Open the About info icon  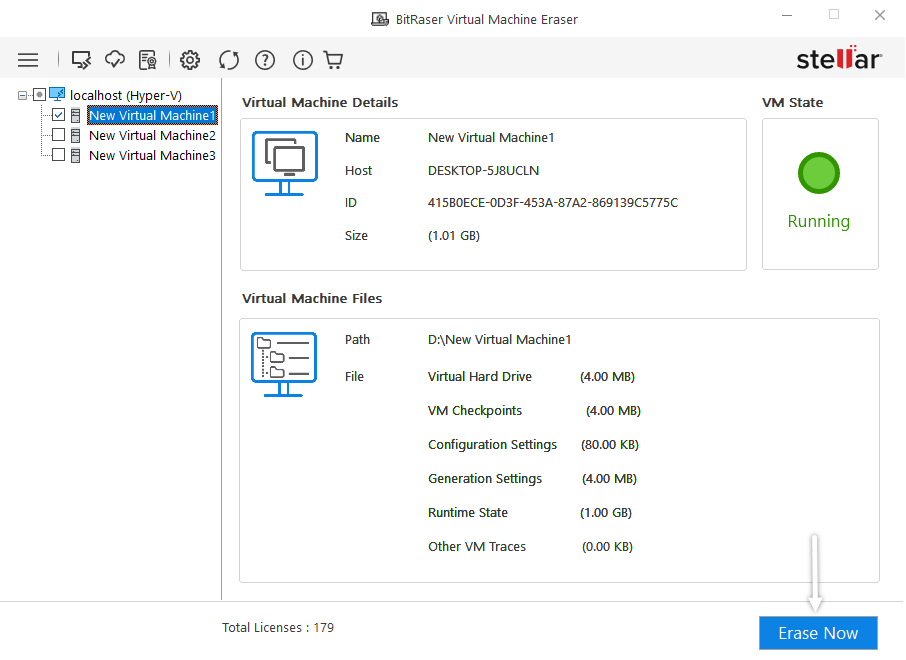tap(303, 60)
